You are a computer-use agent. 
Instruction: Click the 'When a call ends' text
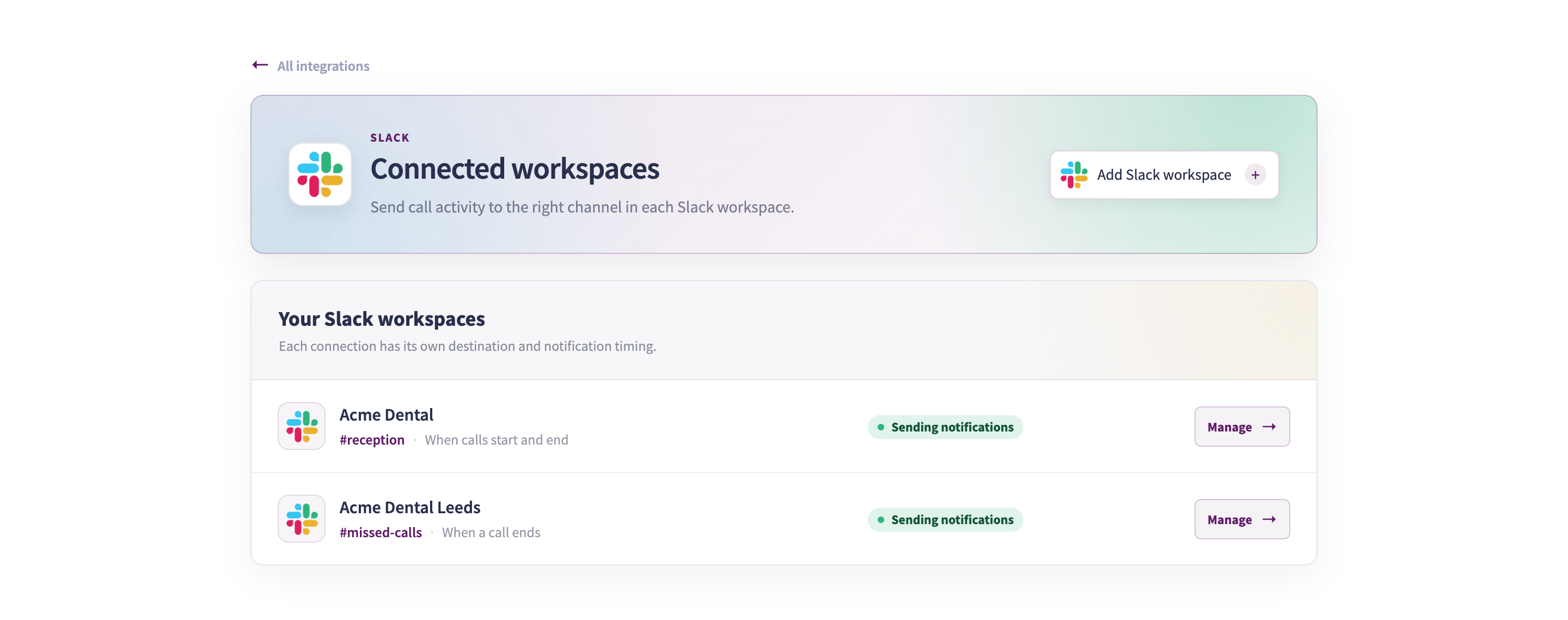[491, 532]
